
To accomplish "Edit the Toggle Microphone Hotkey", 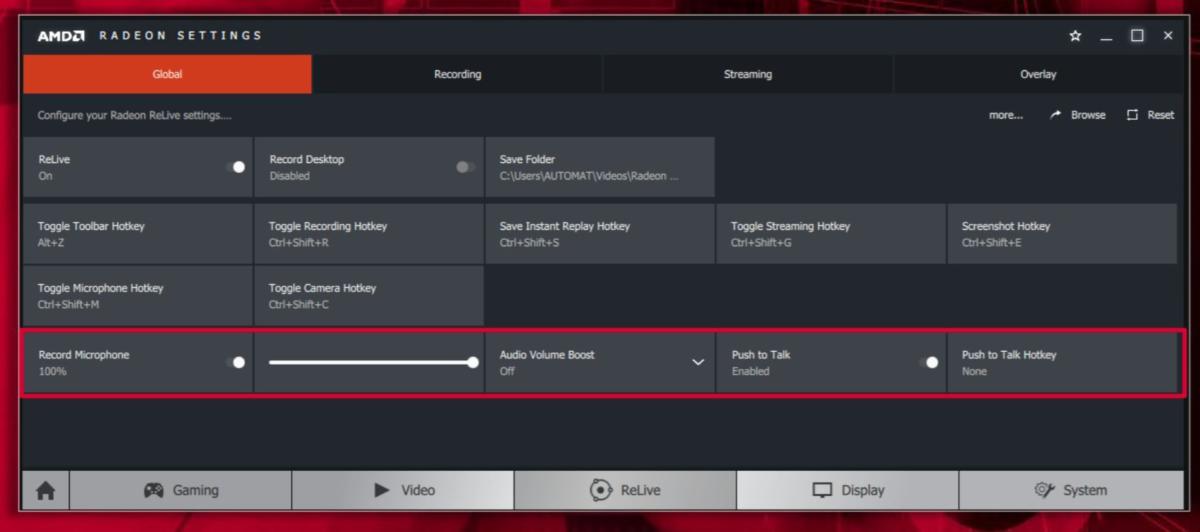I will 138,295.
